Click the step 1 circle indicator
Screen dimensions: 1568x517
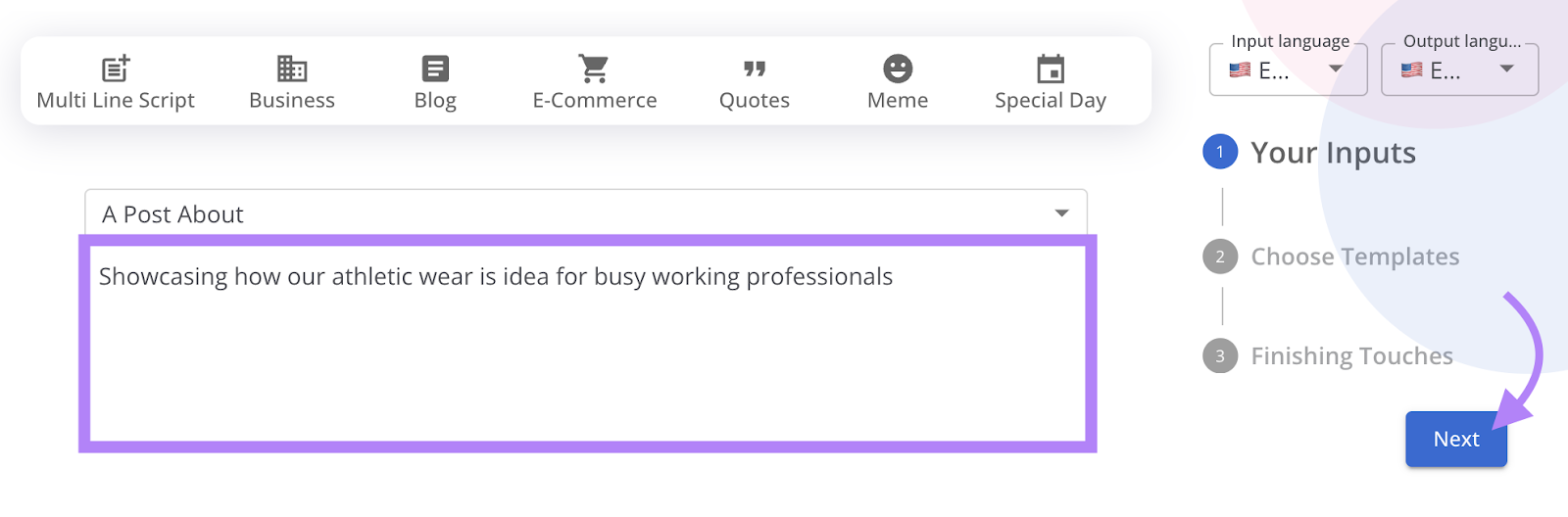pos(1220,152)
